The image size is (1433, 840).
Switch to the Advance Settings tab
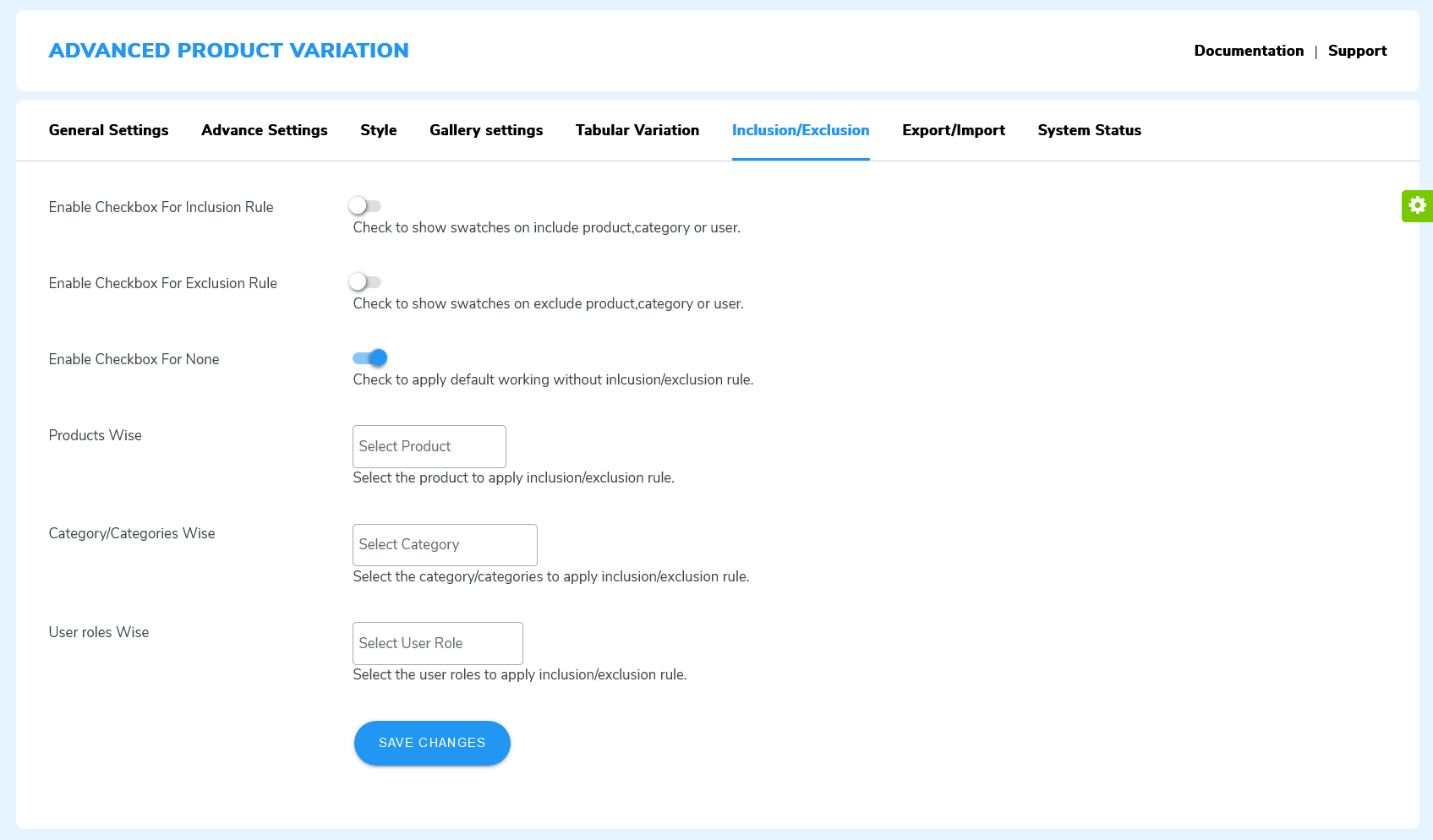265,130
